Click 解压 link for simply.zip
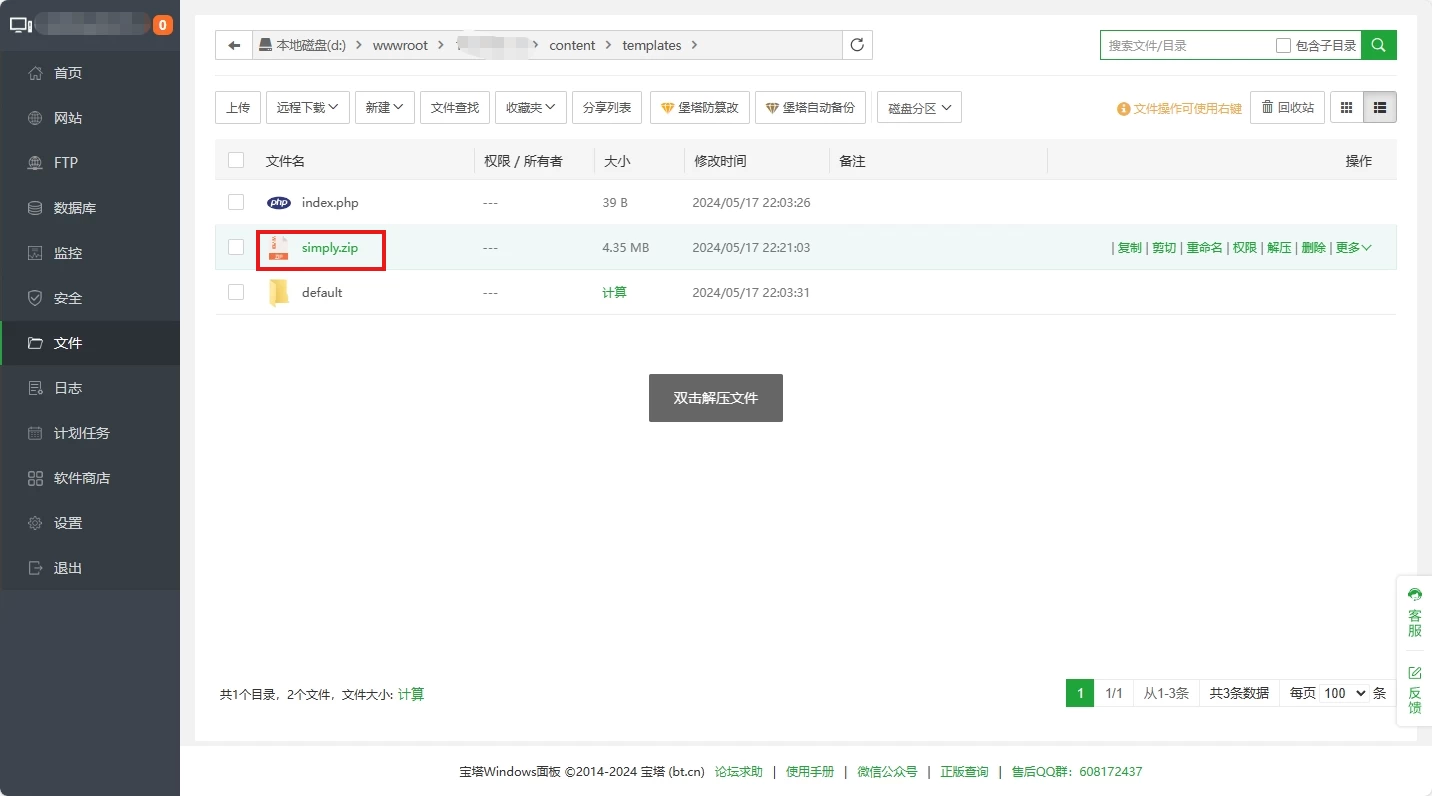Image resolution: width=1432 pixels, height=796 pixels. click(x=1279, y=248)
